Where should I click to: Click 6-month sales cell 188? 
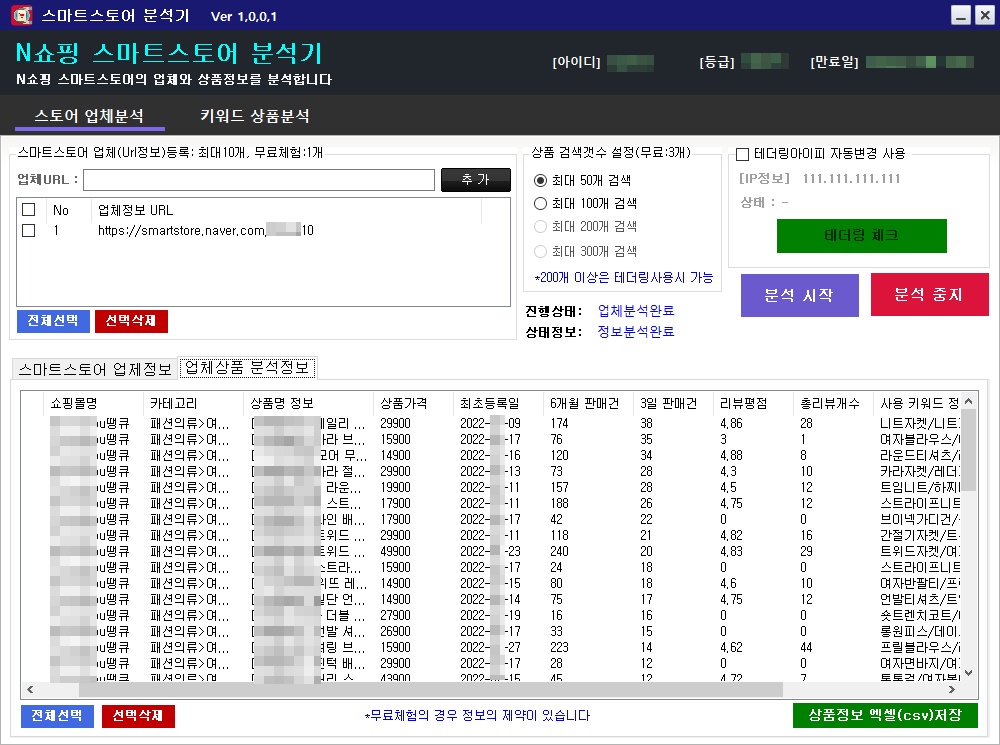559,503
